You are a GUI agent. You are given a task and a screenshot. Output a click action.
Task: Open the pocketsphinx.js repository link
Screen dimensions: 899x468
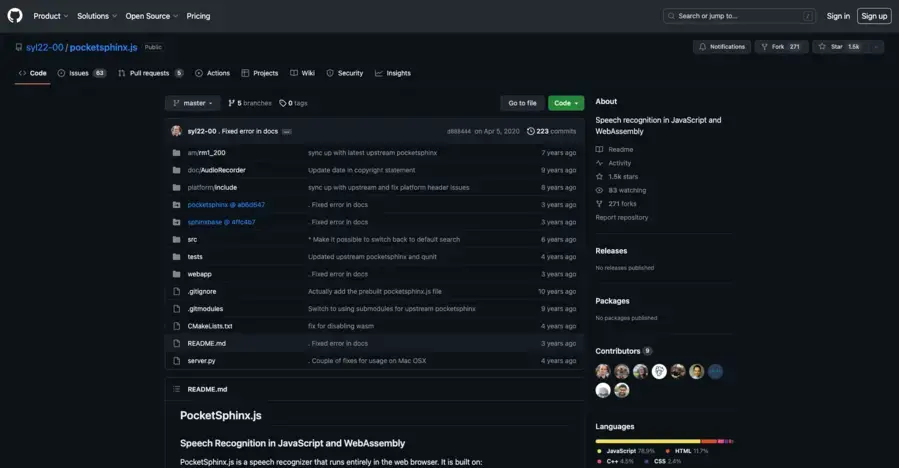coord(103,47)
